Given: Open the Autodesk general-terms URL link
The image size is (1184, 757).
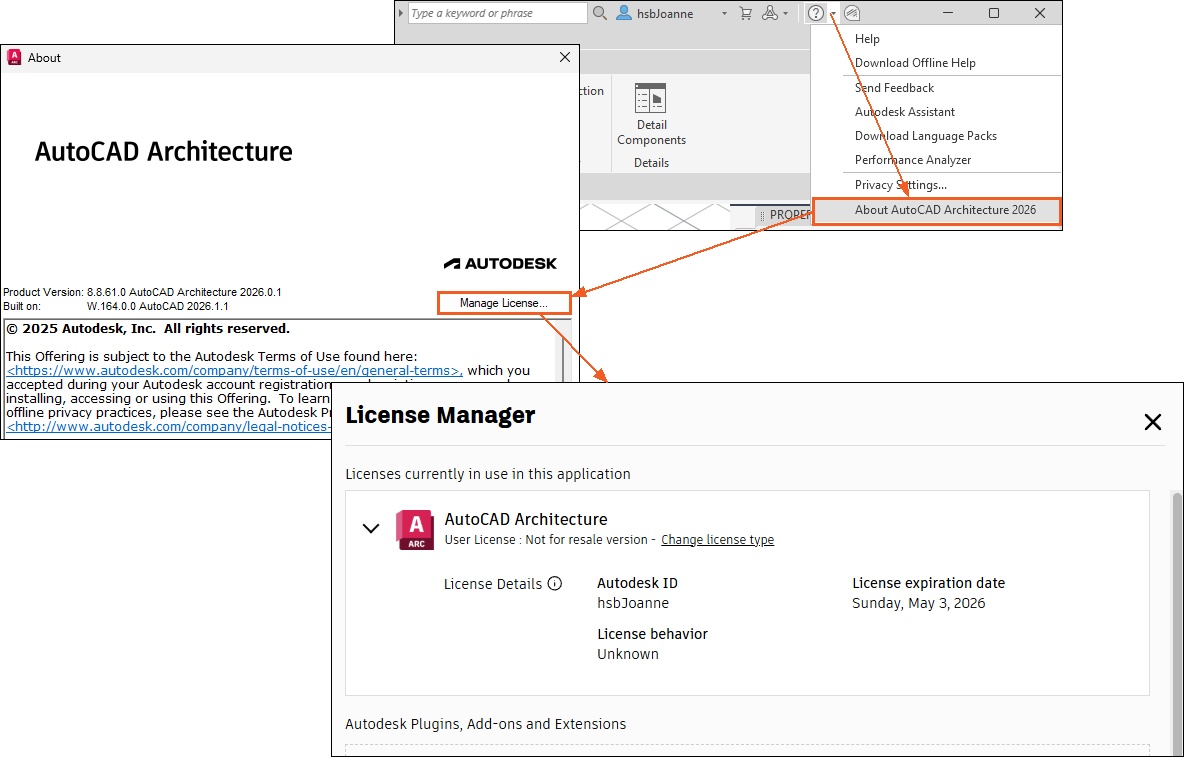Looking at the screenshot, I should (235, 371).
